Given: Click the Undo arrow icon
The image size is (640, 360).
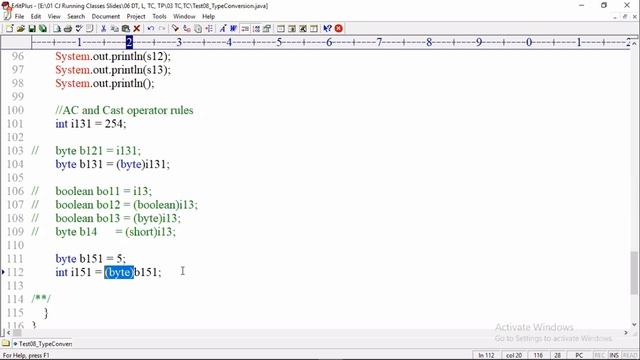Looking at the screenshot, I should point(151,29).
